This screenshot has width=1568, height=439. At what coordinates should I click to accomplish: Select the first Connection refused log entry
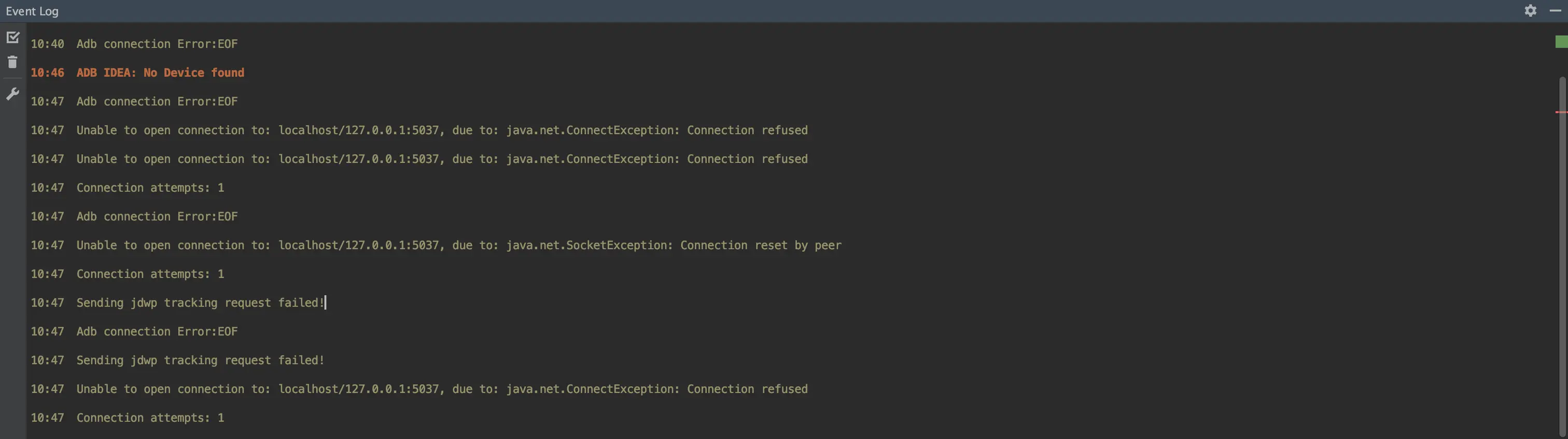click(441, 130)
